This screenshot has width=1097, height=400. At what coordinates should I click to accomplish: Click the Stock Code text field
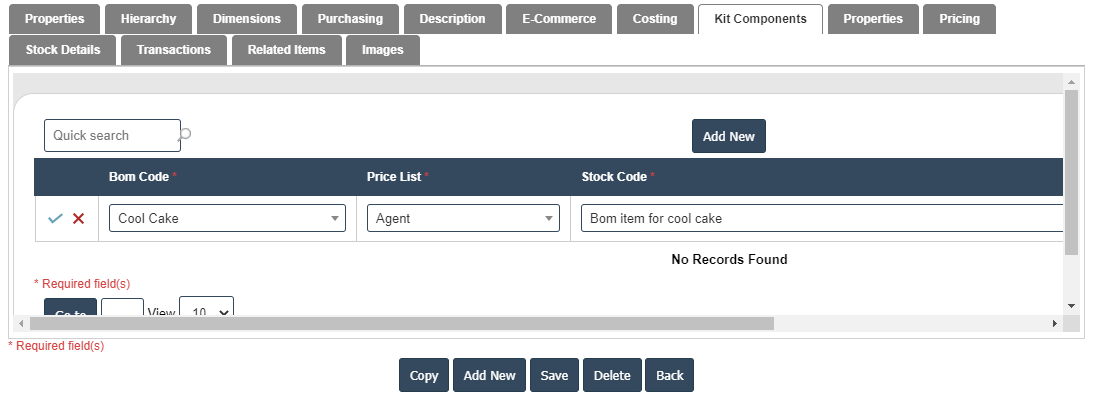(820, 218)
